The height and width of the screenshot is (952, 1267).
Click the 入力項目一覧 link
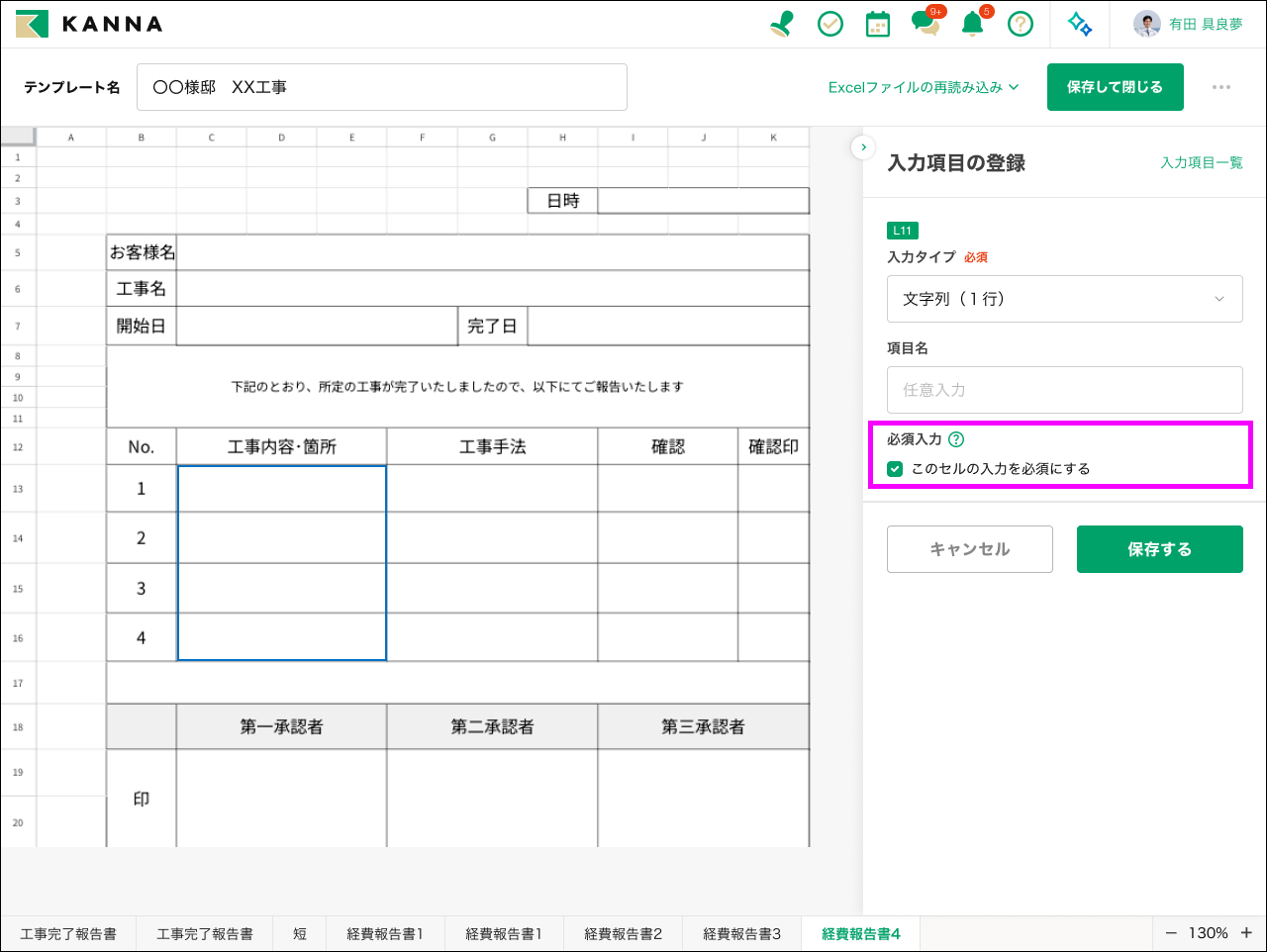[x=1201, y=162]
